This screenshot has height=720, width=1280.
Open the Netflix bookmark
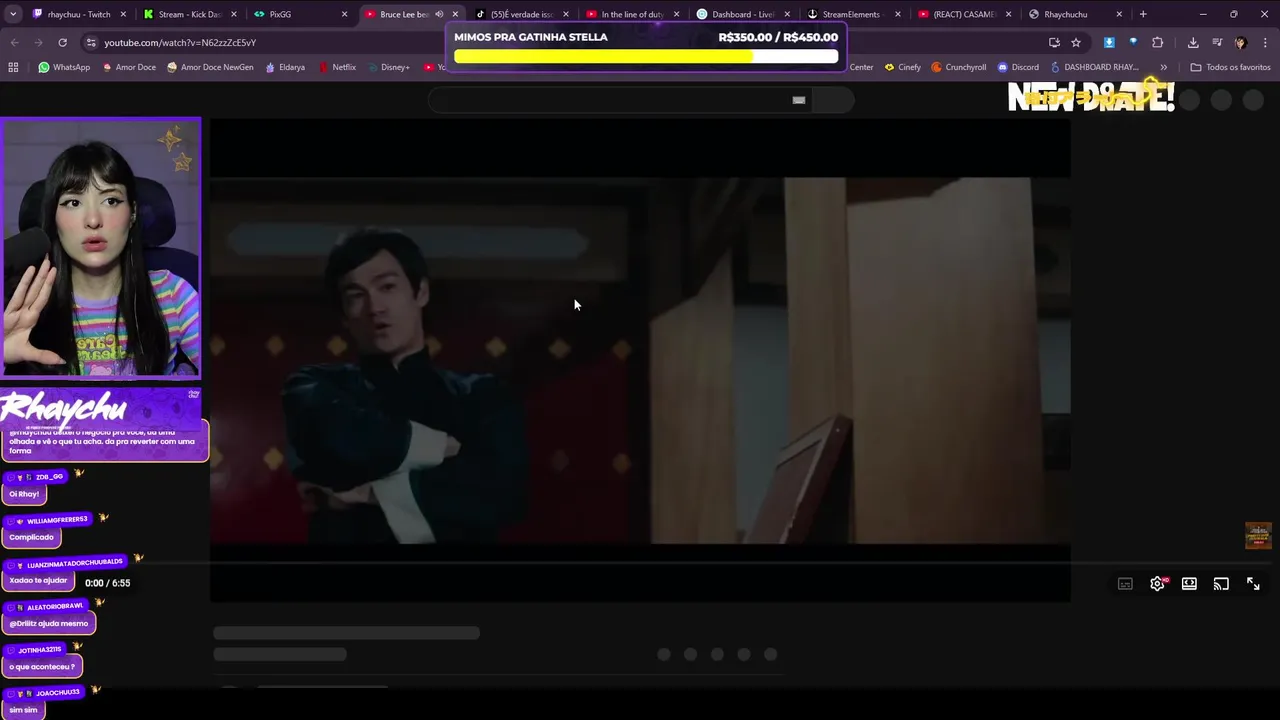pyautogui.click(x=337, y=67)
